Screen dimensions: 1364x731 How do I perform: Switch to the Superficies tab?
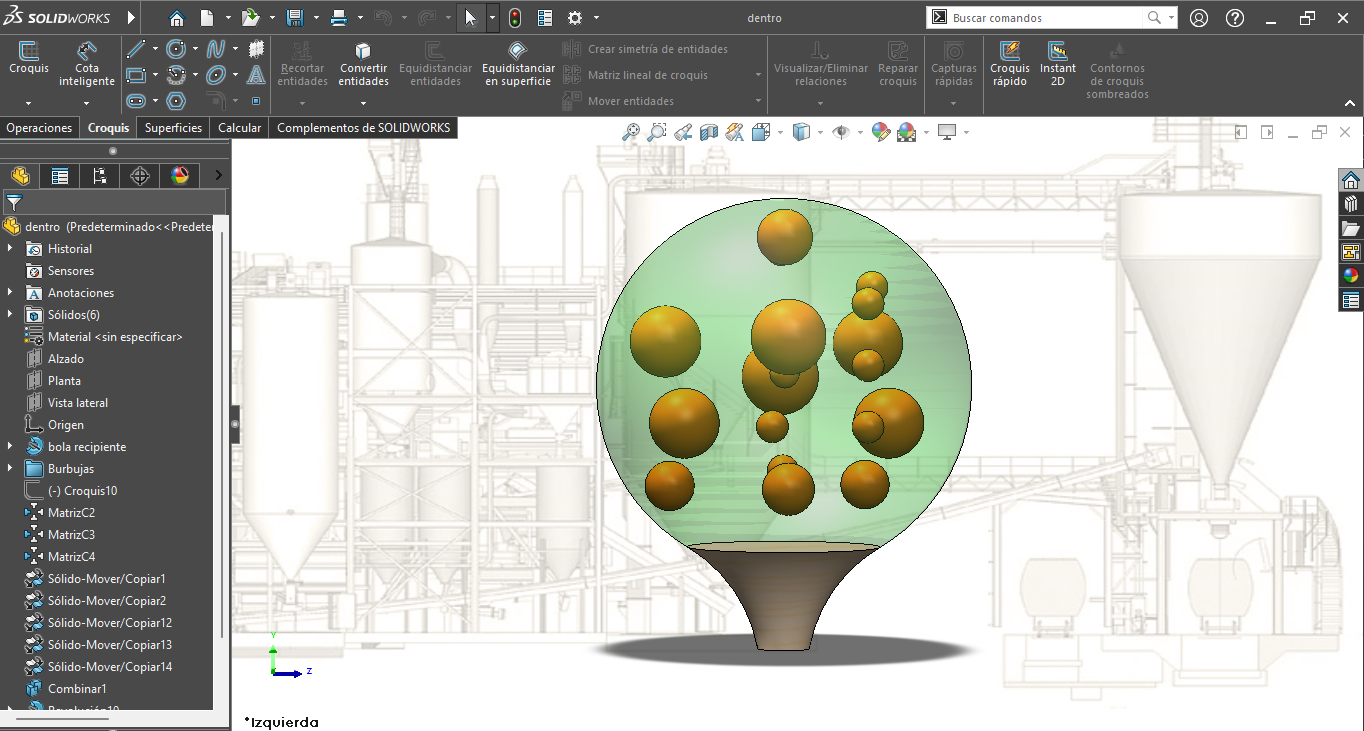pyautogui.click(x=174, y=128)
